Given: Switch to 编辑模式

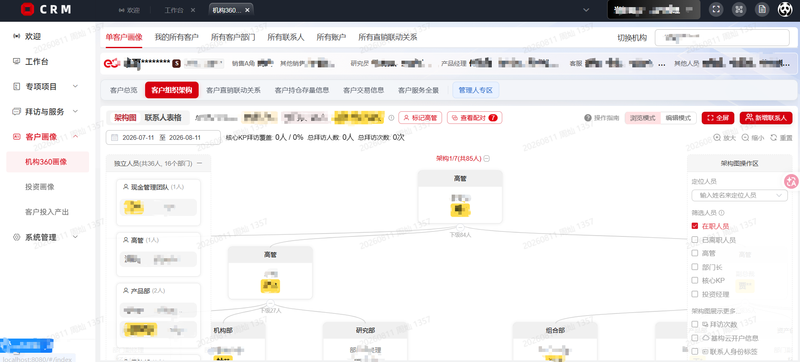Looking at the screenshot, I should (x=678, y=118).
